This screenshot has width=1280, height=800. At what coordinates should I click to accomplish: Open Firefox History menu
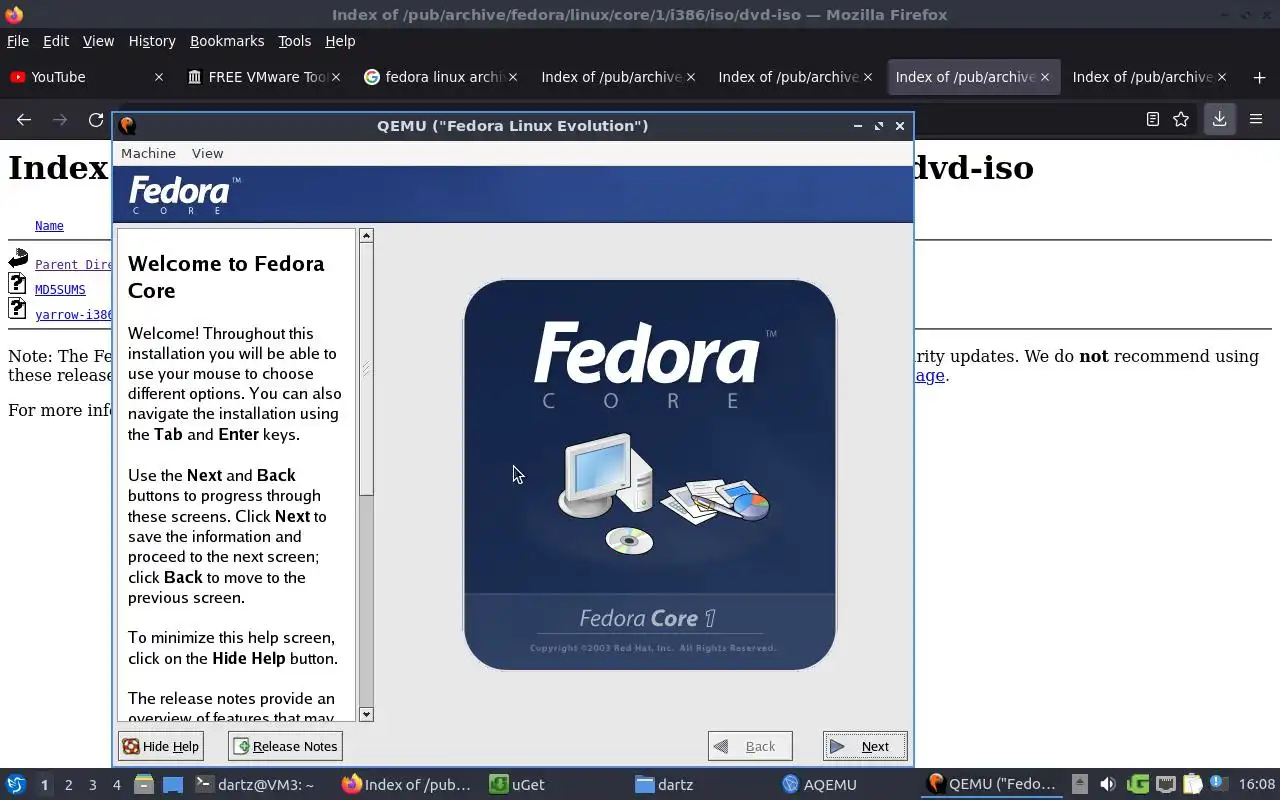pos(152,41)
